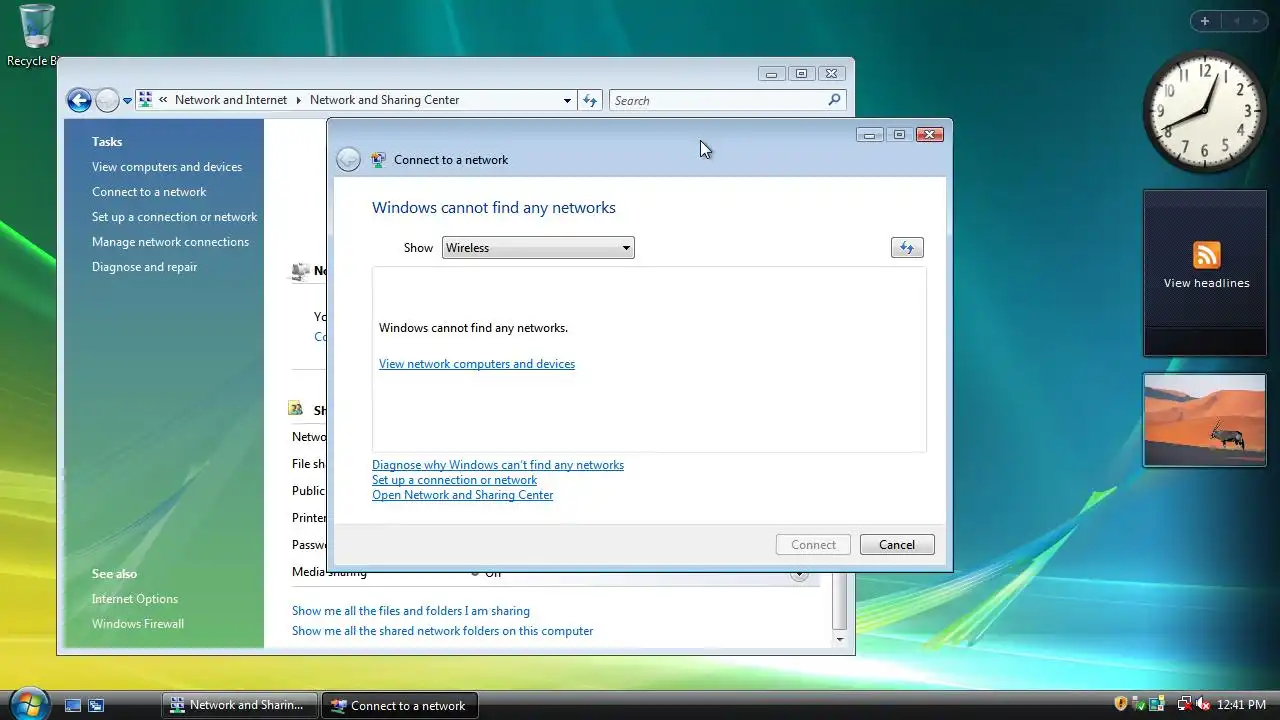1280x720 pixels.
Task: Open the Windows Start orb
Action: point(28,702)
